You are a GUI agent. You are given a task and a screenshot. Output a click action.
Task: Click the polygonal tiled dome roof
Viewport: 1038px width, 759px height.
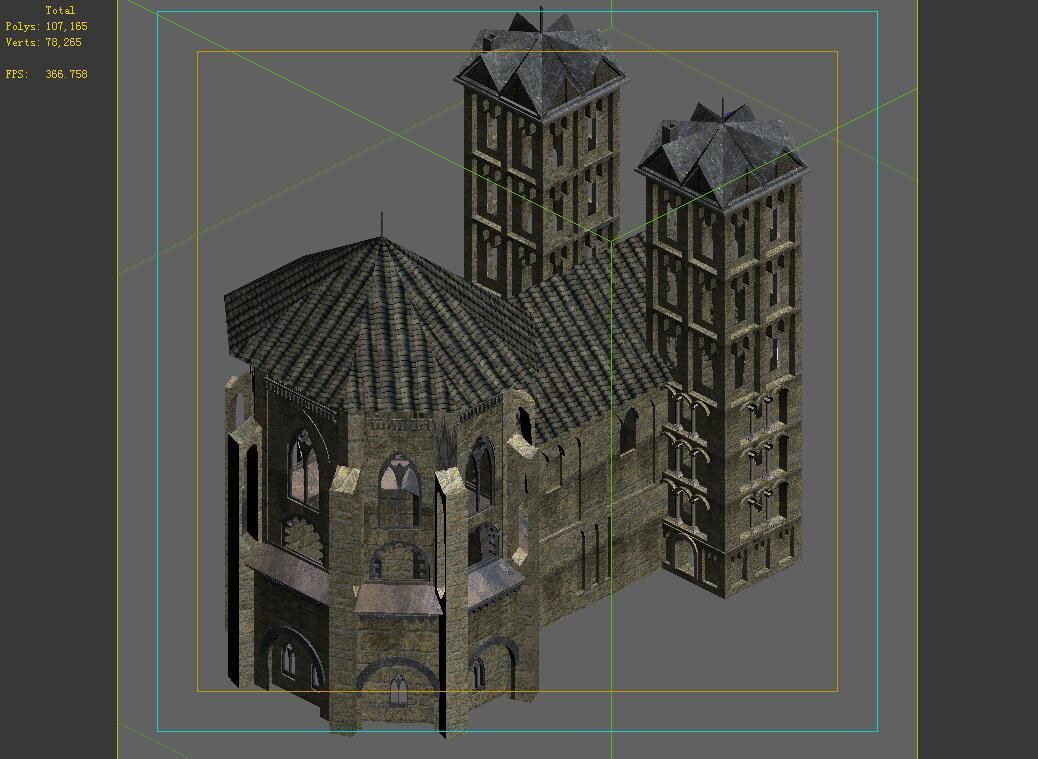381,324
